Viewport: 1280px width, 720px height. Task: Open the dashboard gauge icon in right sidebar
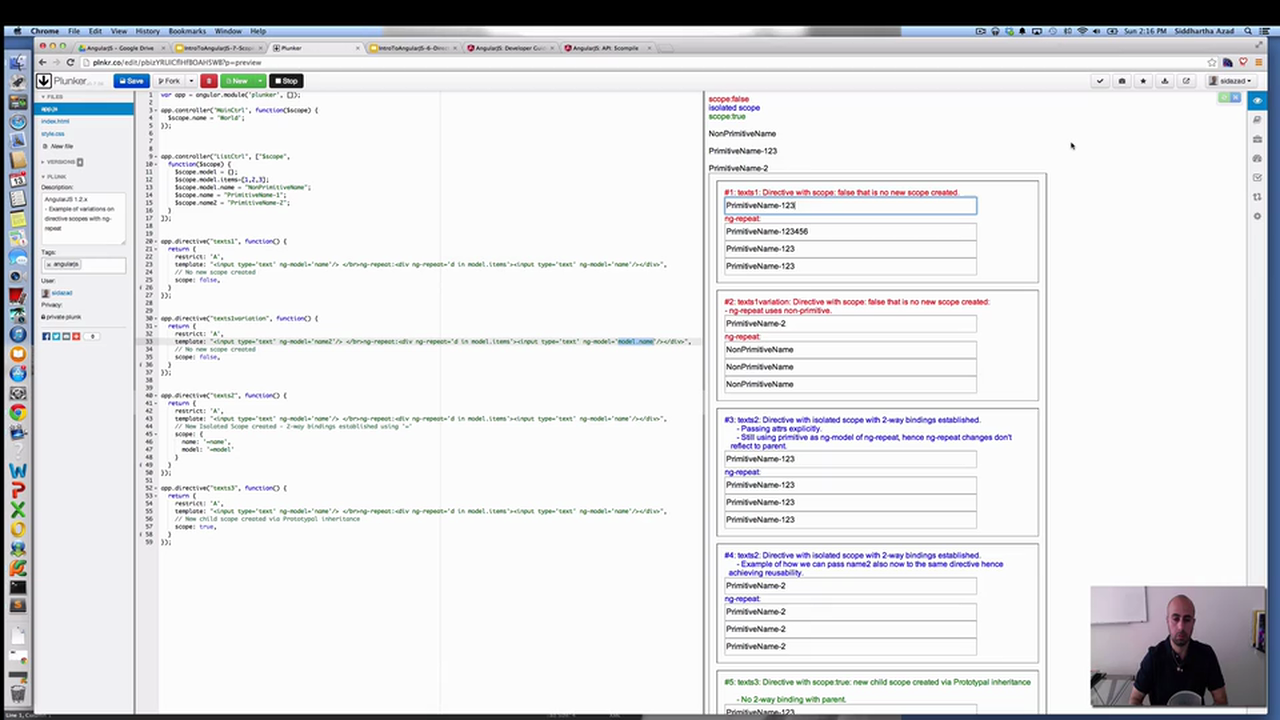[x=1257, y=158]
